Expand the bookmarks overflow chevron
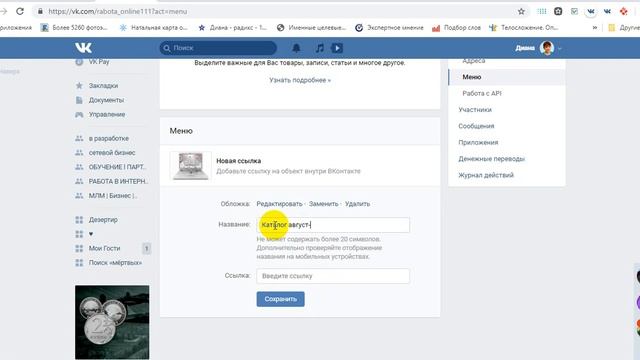 click(x=595, y=28)
